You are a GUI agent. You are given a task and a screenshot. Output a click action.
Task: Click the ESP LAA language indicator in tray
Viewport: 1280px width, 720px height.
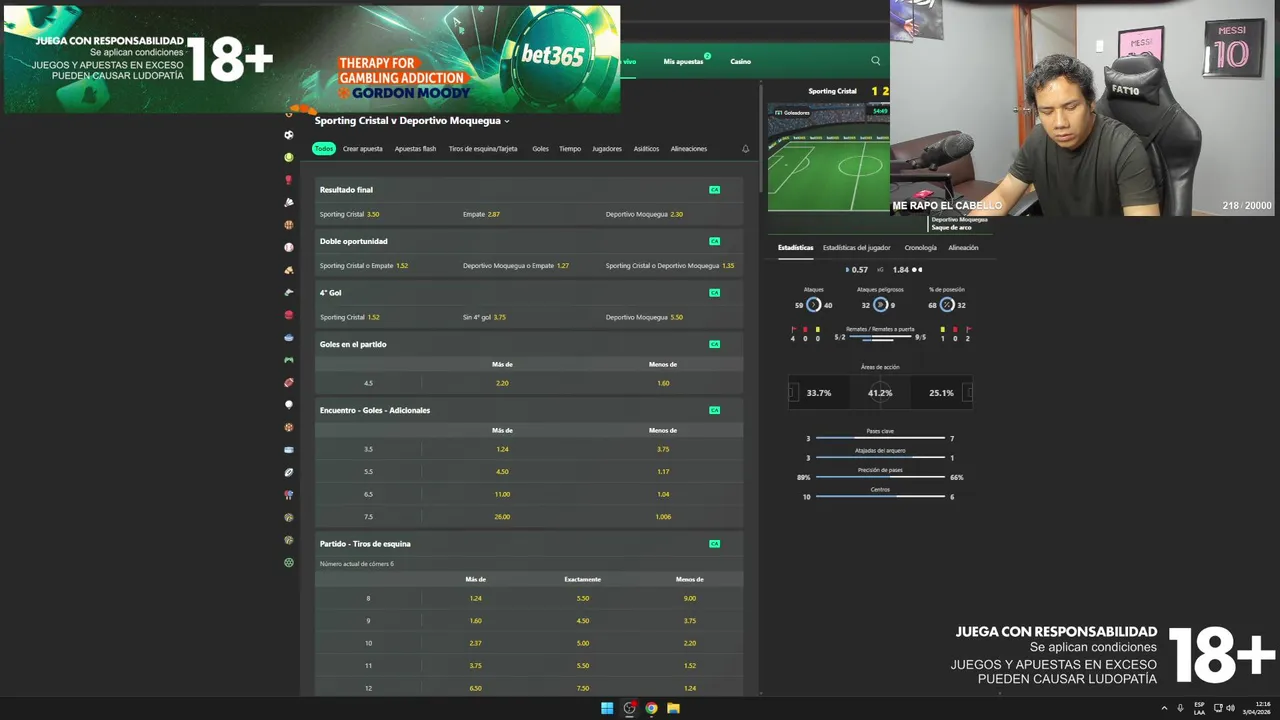1199,708
